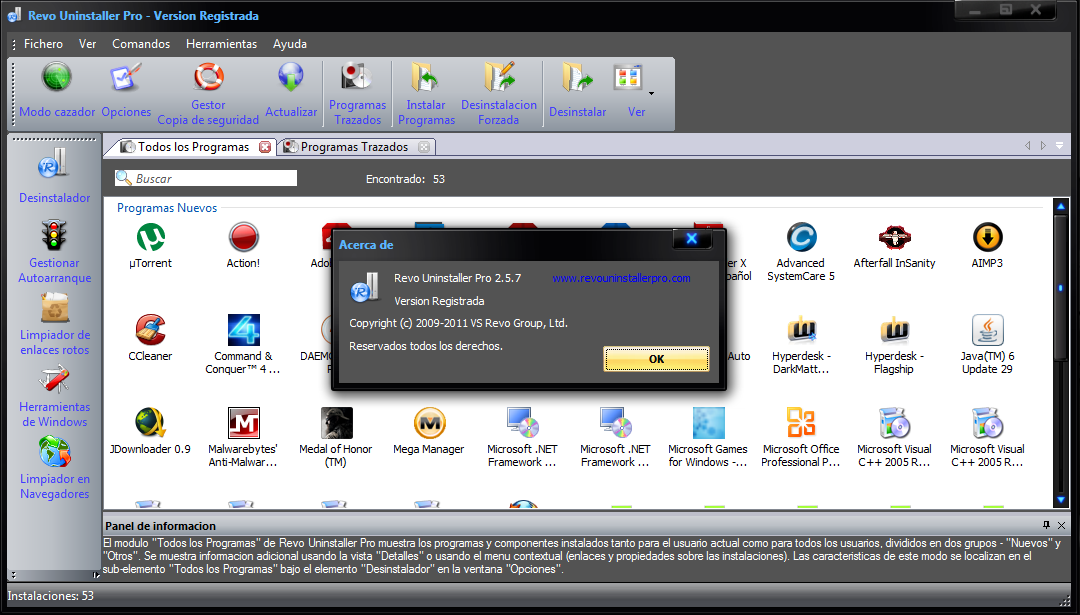Click the Actualizar toolbar button
Viewport: 1080px width, 615px height.
pyautogui.click(x=291, y=91)
